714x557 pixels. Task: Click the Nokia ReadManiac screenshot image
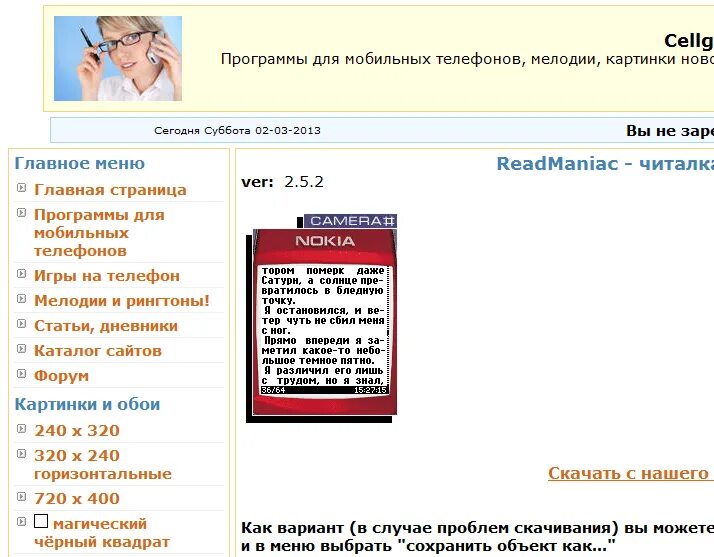pyautogui.click(x=321, y=318)
